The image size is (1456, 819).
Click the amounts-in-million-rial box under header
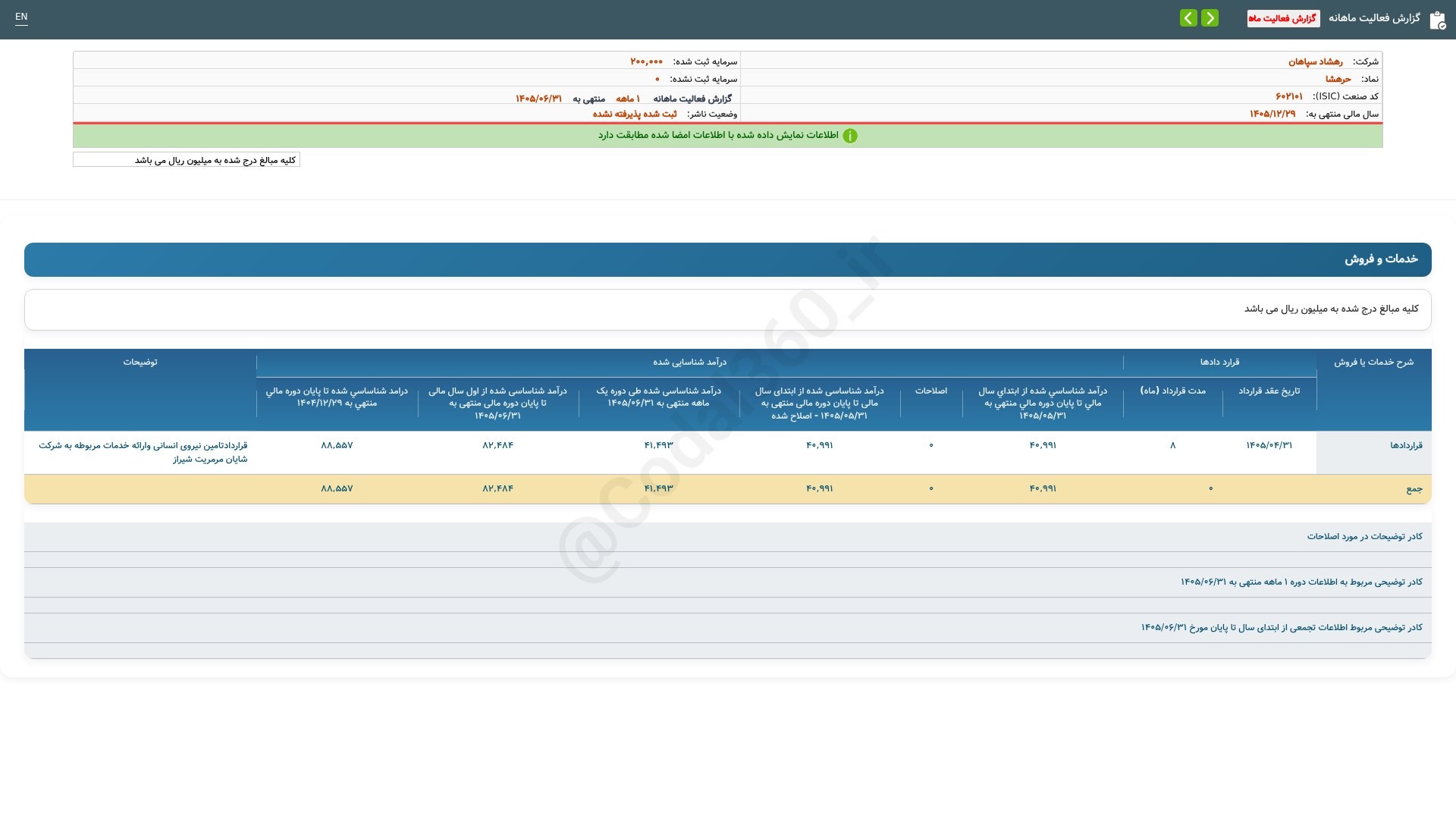pyautogui.click(x=187, y=160)
